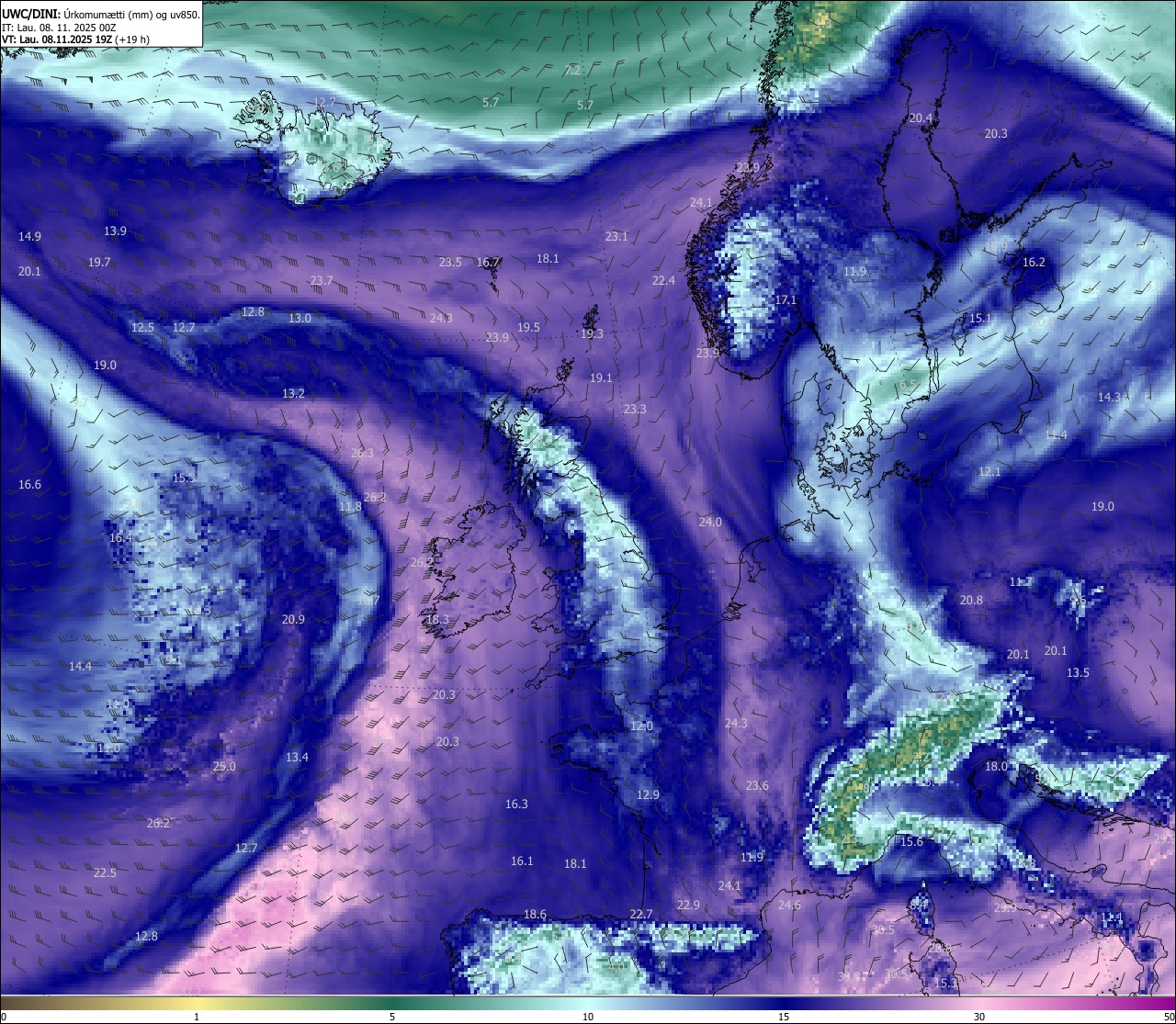
Task: Click the 15 tick on the color scale
Action: point(784,1017)
